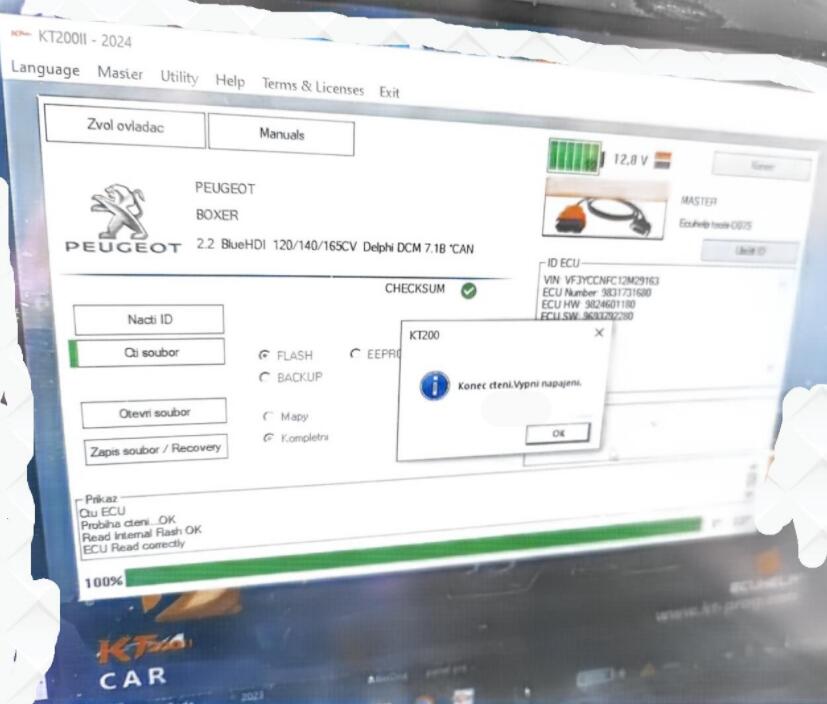Viewport: 827px width, 704px height.
Task: Open the Utility menu
Action: point(179,77)
